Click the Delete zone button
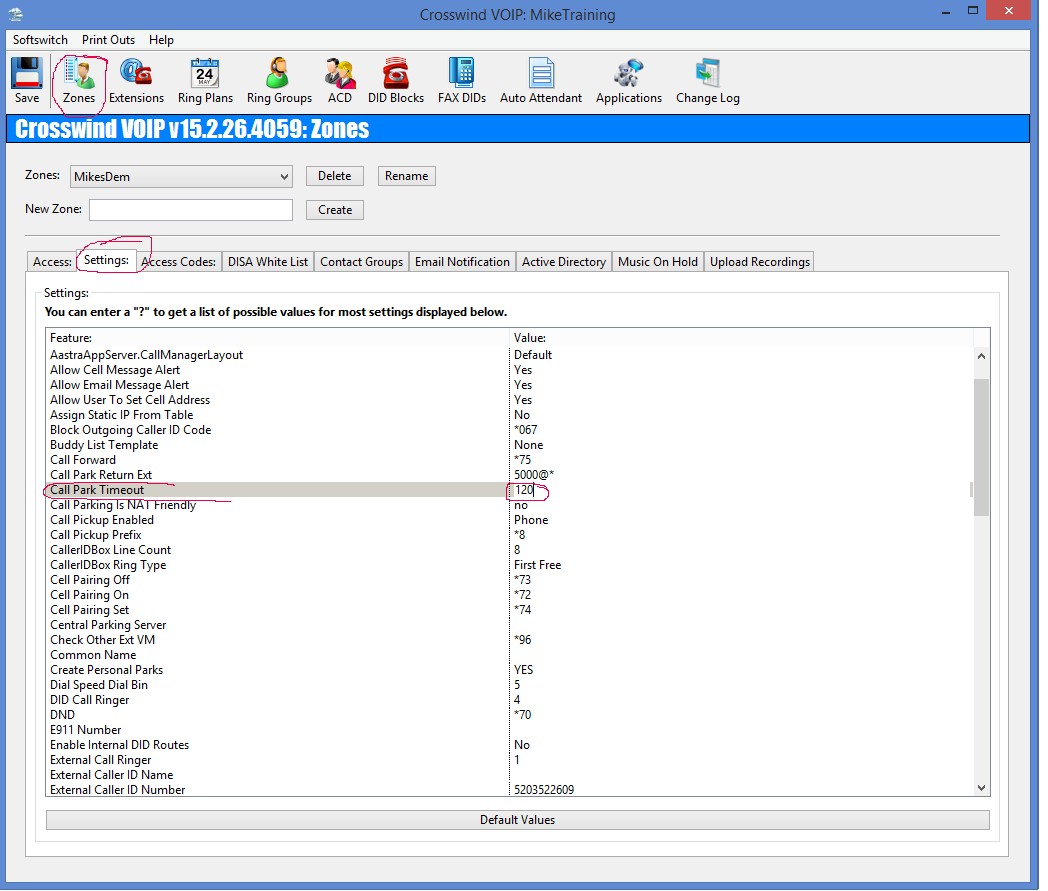 click(x=334, y=176)
